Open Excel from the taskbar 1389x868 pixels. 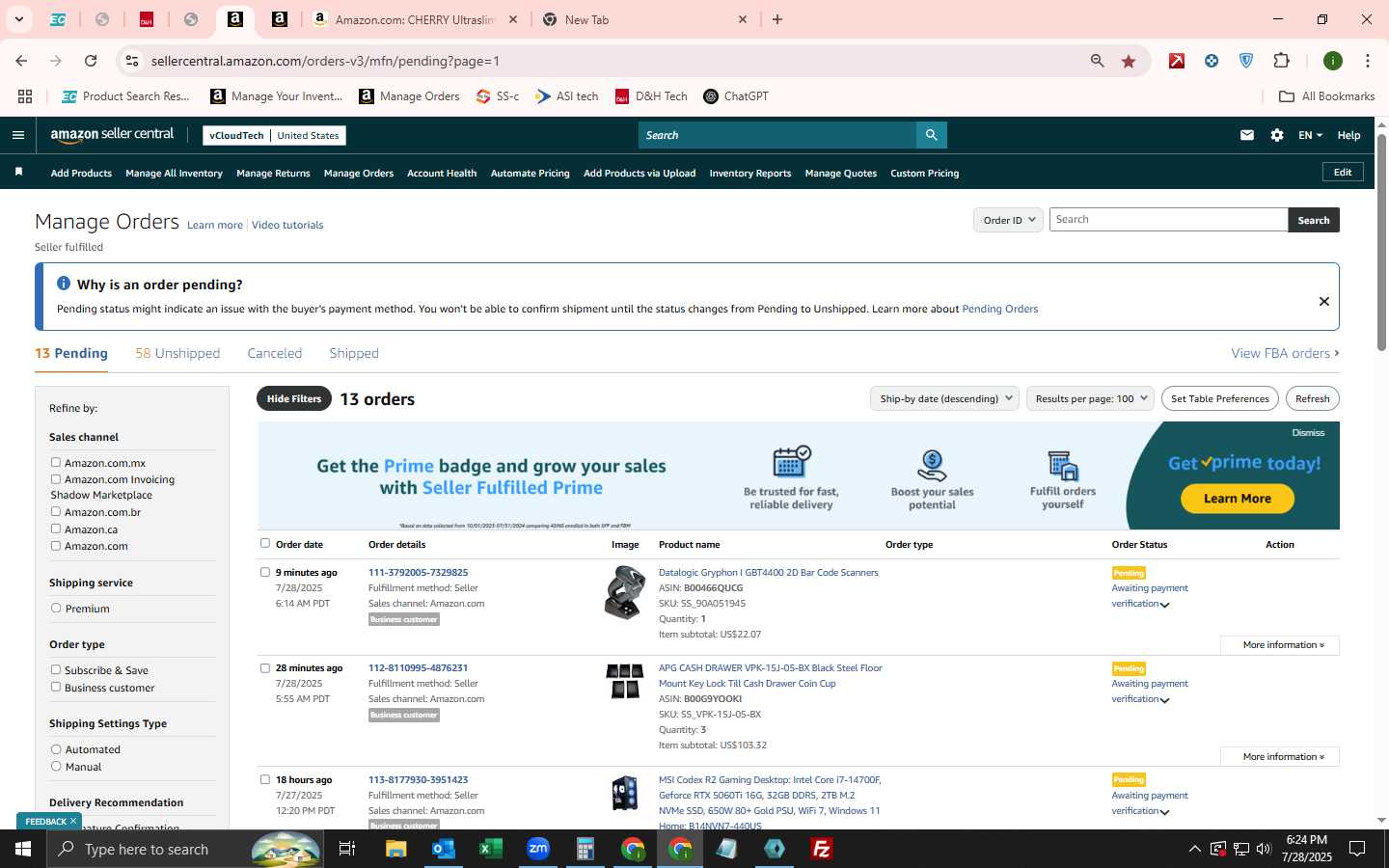(490, 849)
